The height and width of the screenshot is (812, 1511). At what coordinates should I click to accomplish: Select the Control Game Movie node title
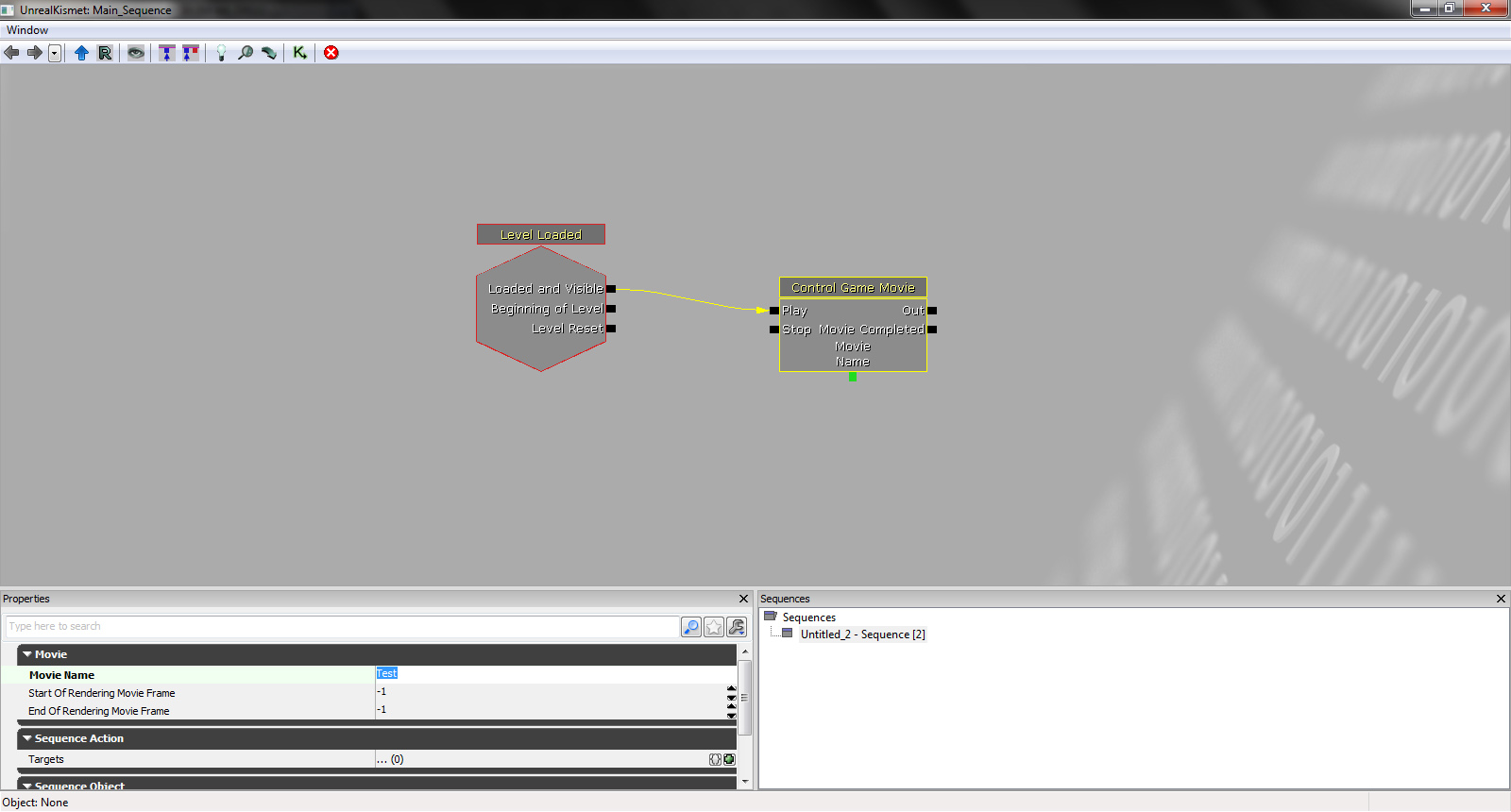pos(853,288)
